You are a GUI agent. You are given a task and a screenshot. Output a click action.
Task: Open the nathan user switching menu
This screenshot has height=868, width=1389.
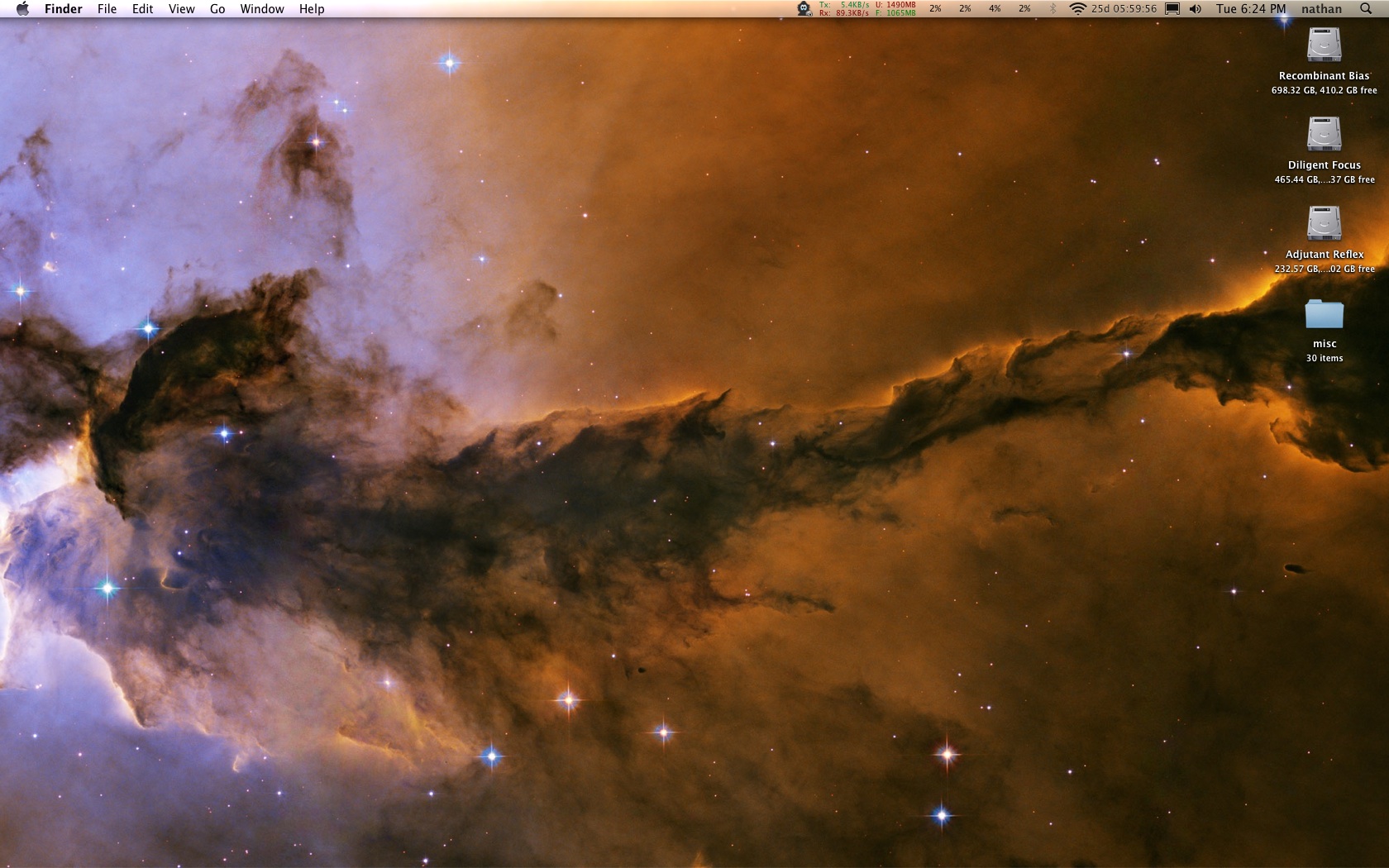click(1321, 9)
